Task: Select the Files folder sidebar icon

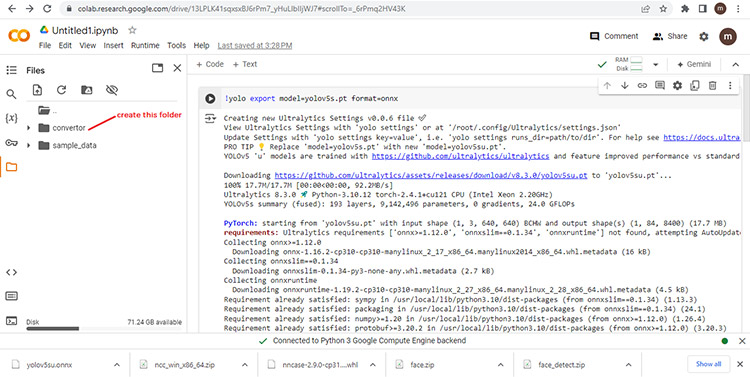Action: click(11, 167)
